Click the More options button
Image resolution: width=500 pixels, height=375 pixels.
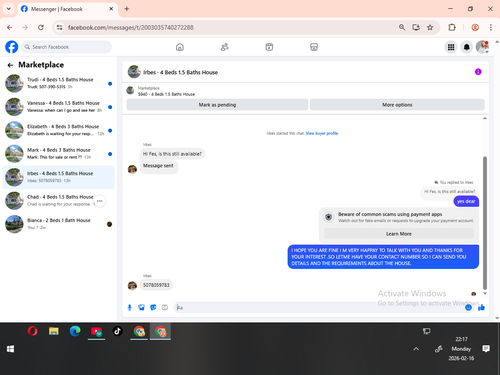point(397,105)
